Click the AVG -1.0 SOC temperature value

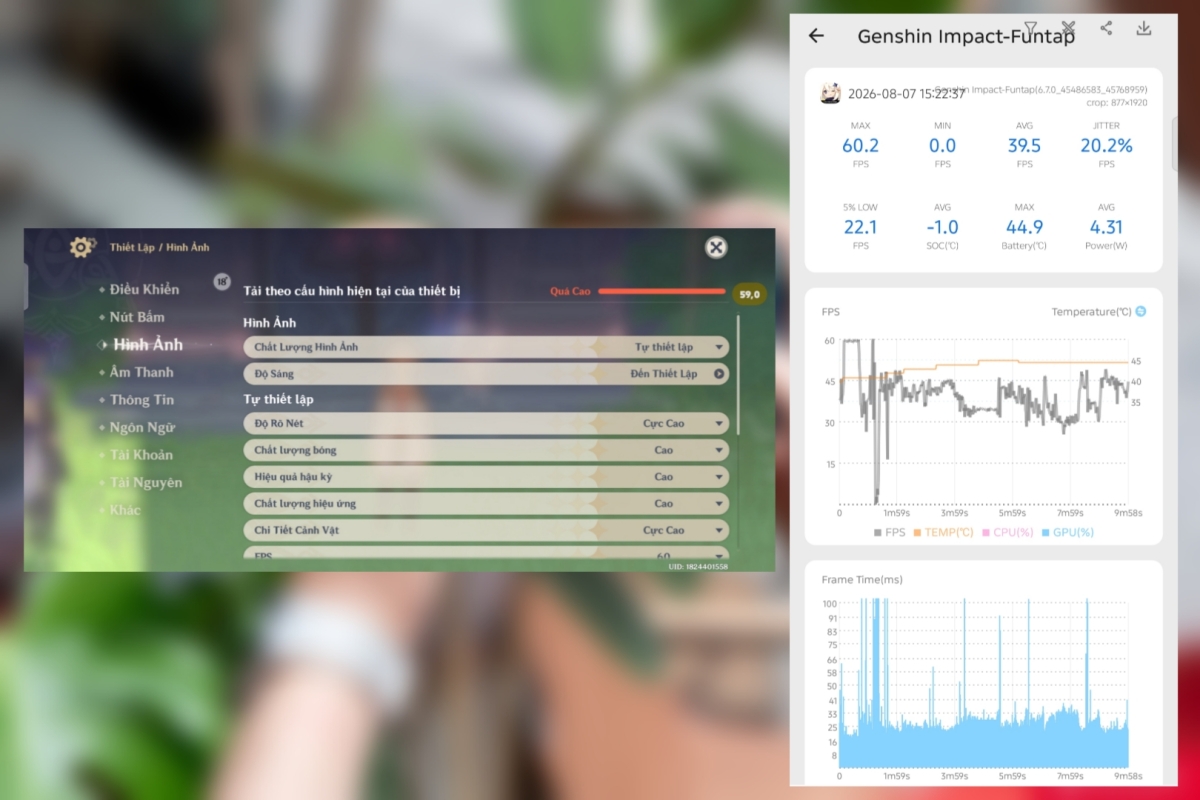942,227
